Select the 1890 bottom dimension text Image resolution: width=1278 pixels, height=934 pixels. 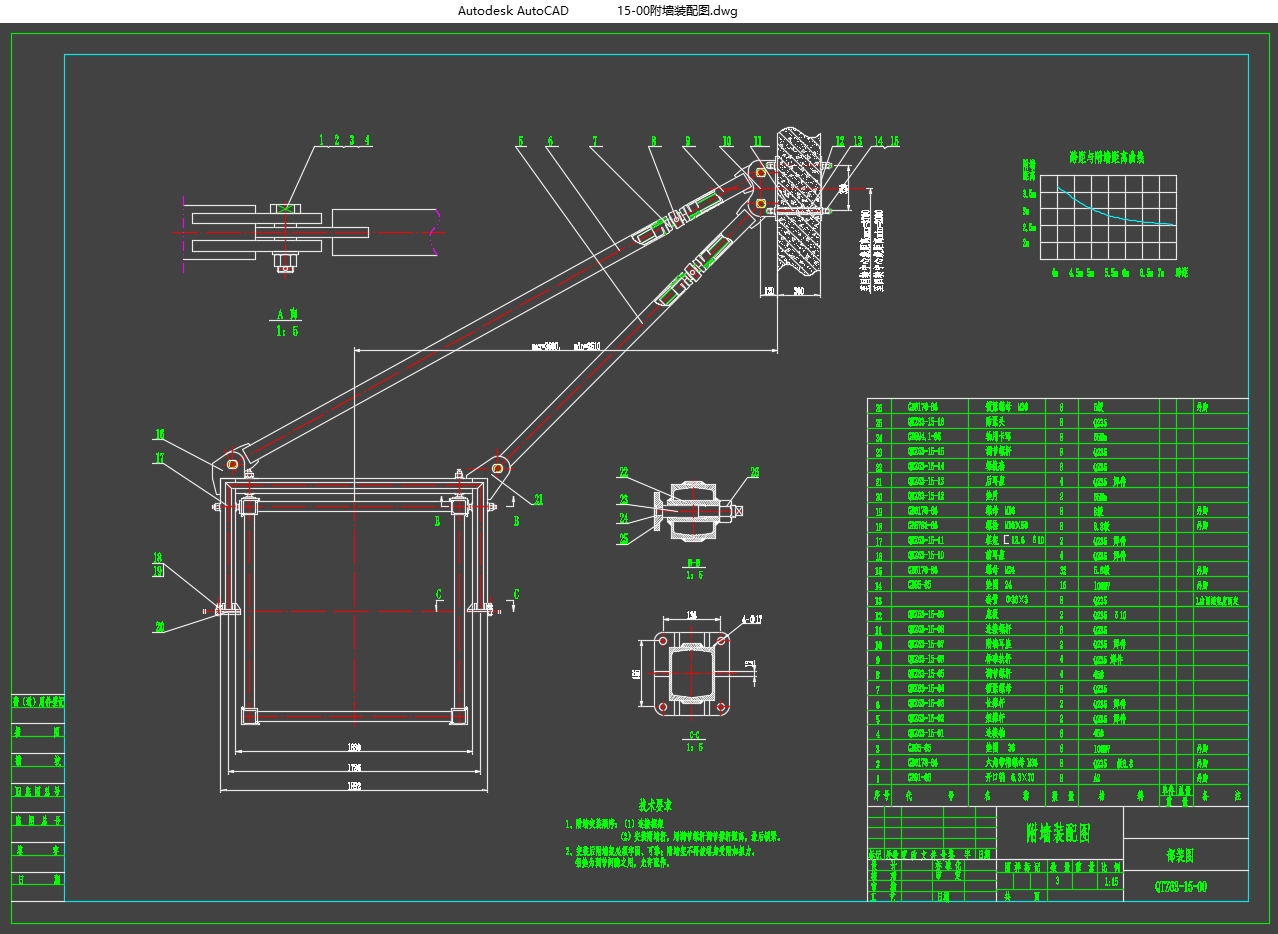354,747
